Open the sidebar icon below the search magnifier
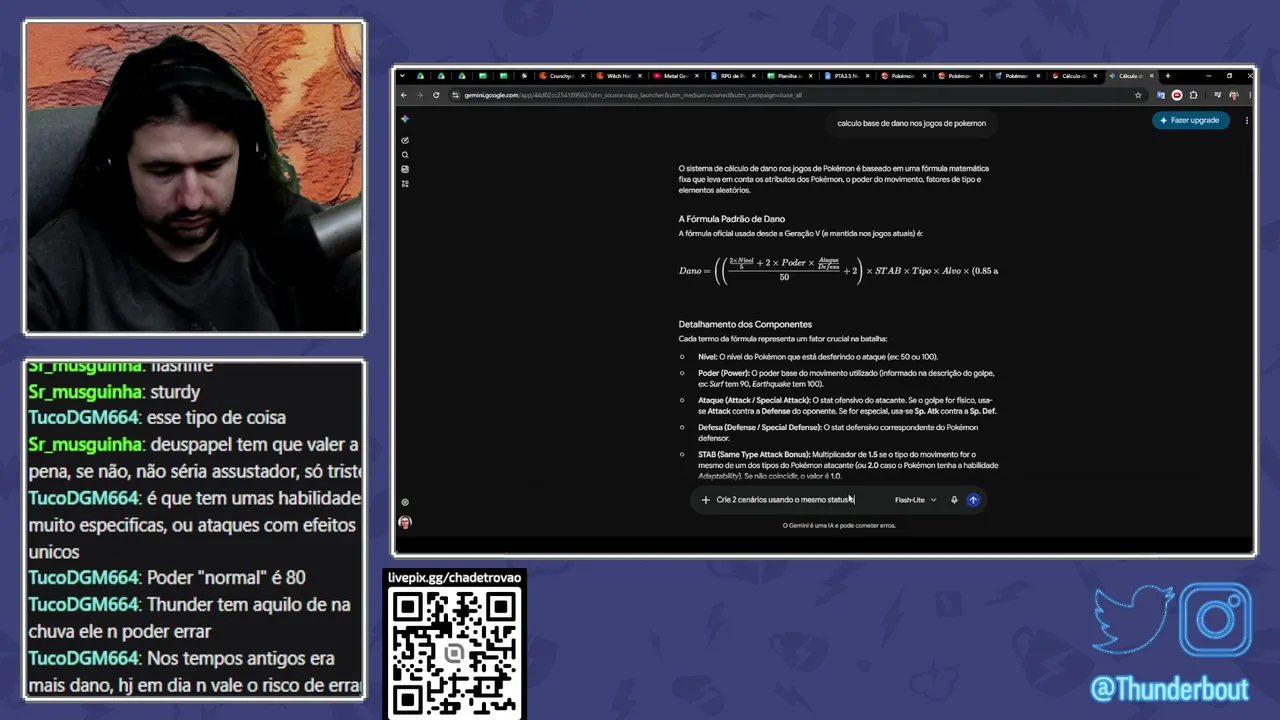The image size is (1280, 720). [405, 169]
